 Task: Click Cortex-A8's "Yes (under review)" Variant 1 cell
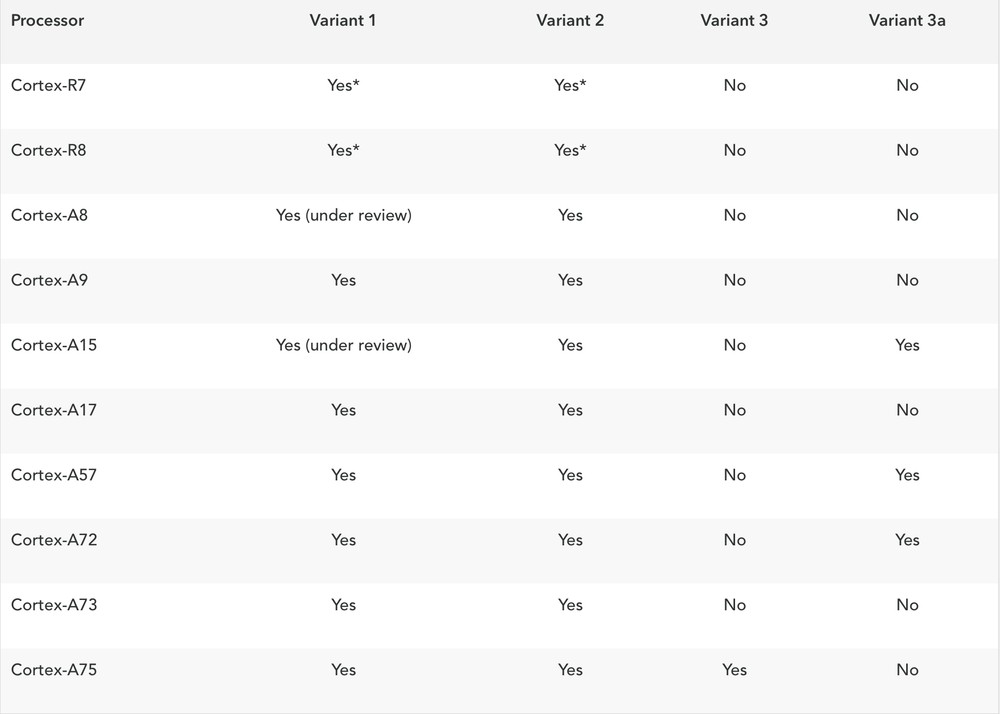[343, 215]
